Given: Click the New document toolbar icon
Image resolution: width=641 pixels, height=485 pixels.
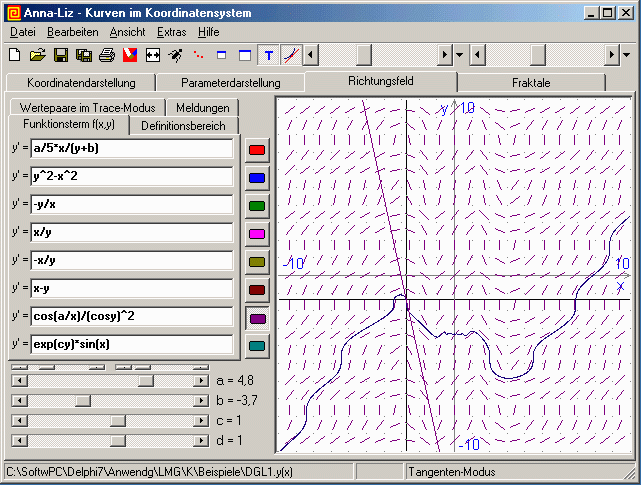Looking at the screenshot, I should click(14, 54).
